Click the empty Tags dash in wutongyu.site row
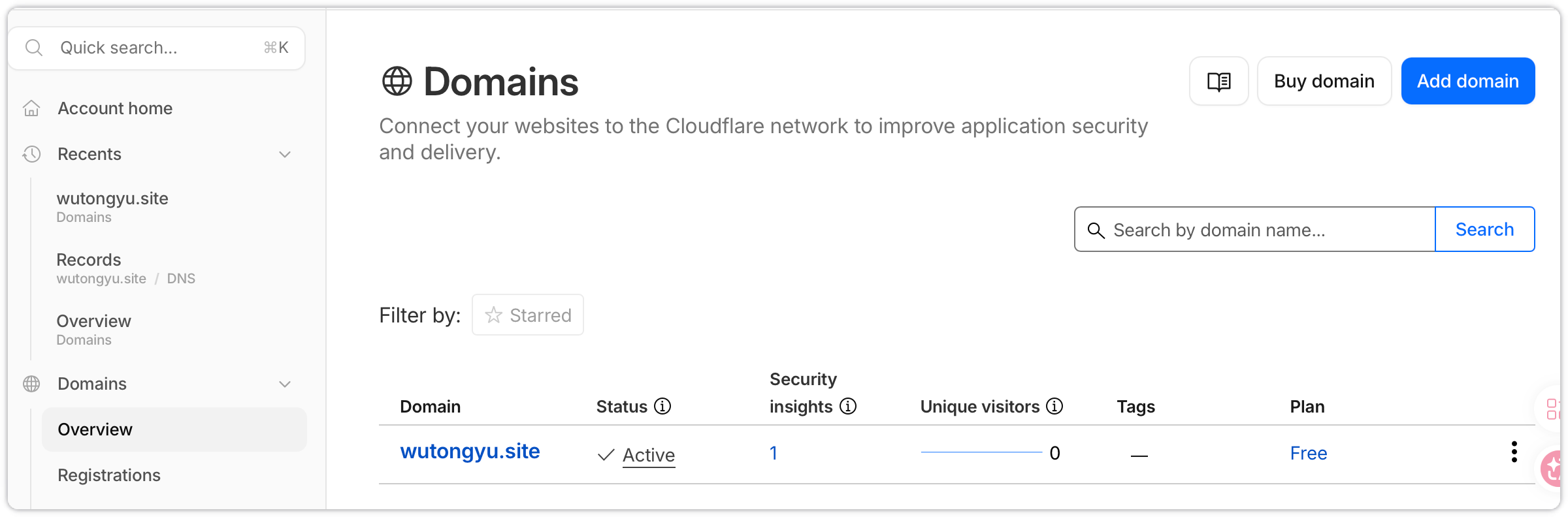This screenshot has height=517, width=1568. click(x=1139, y=455)
